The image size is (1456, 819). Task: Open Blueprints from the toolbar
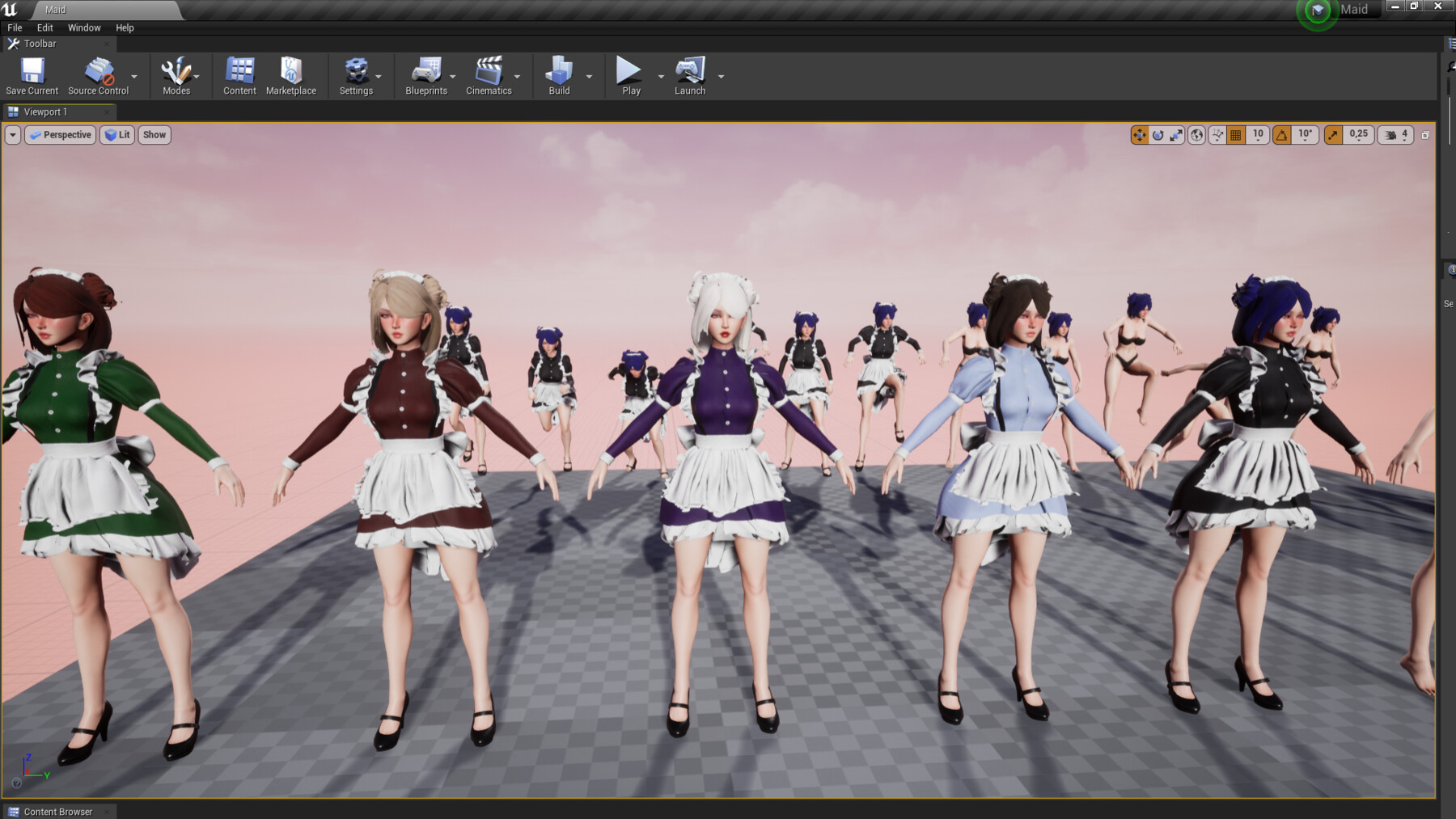(x=426, y=75)
